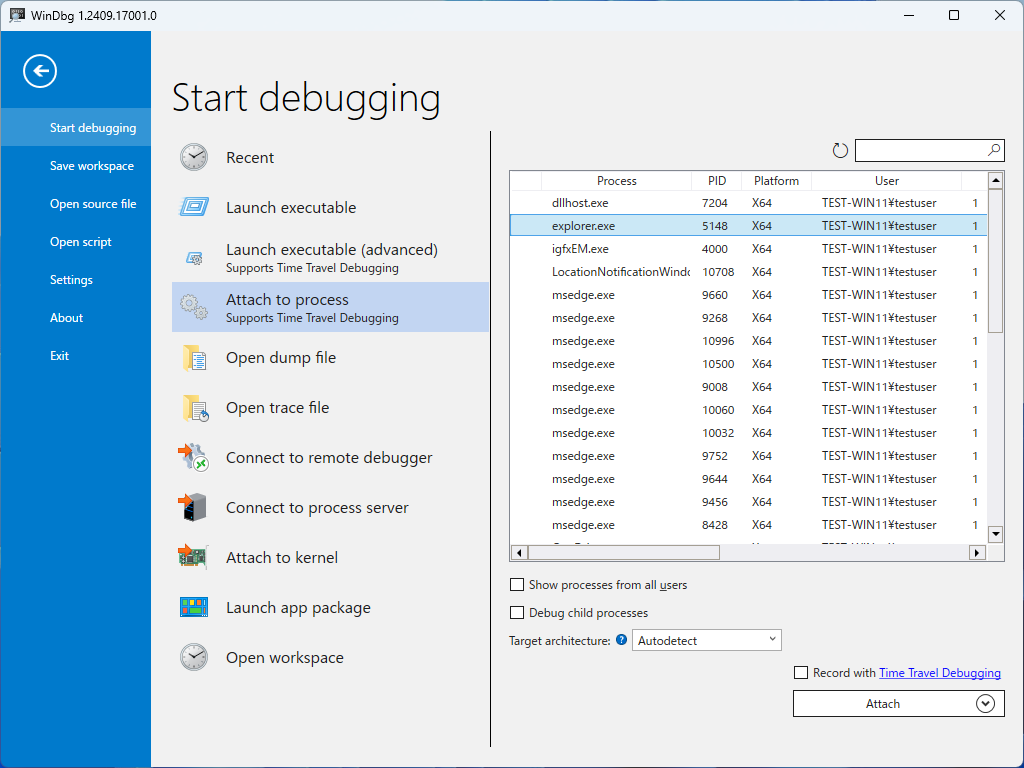Click the search magnifier icon
Screen dimensions: 1024x768
[993, 150]
